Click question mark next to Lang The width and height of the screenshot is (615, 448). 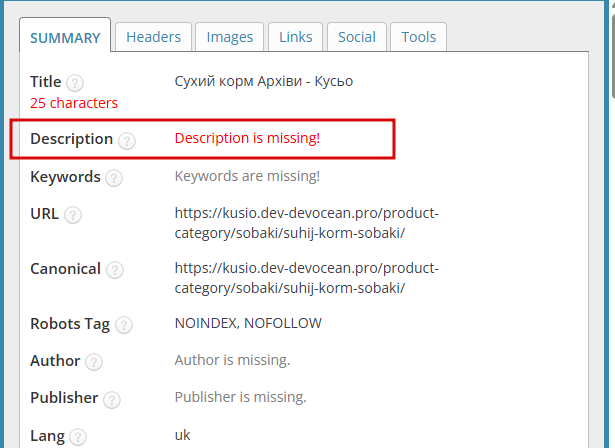(78, 436)
